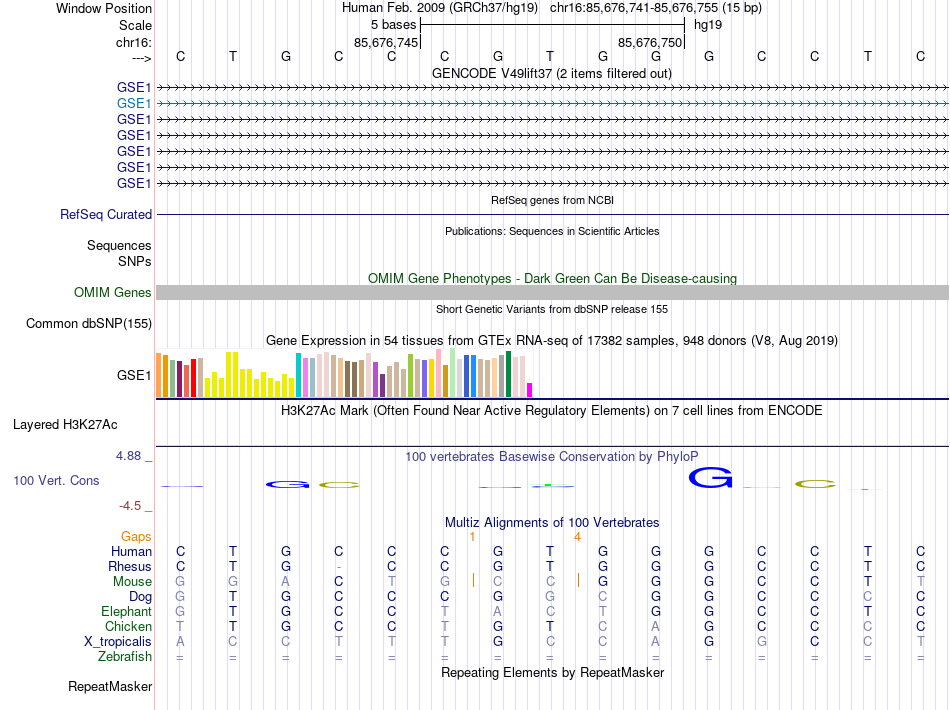The height and width of the screenshot is (710, 950).
Task: Click the gray OMIM Genes item bar
Action: coord(552,293)
